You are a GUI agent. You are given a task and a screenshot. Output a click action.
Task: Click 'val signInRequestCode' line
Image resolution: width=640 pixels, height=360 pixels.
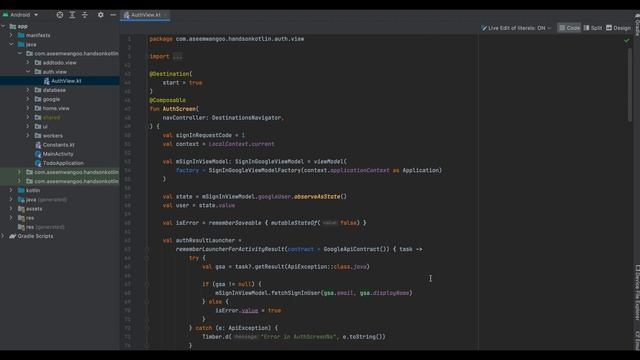point(204,135)
